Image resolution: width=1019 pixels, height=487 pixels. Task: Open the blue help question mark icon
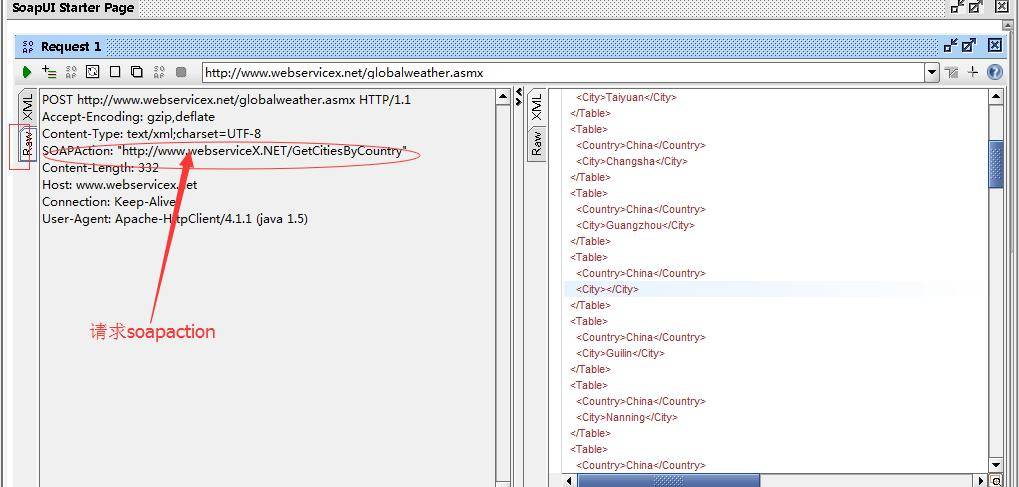pyautogui.click(x=995, y=73)
